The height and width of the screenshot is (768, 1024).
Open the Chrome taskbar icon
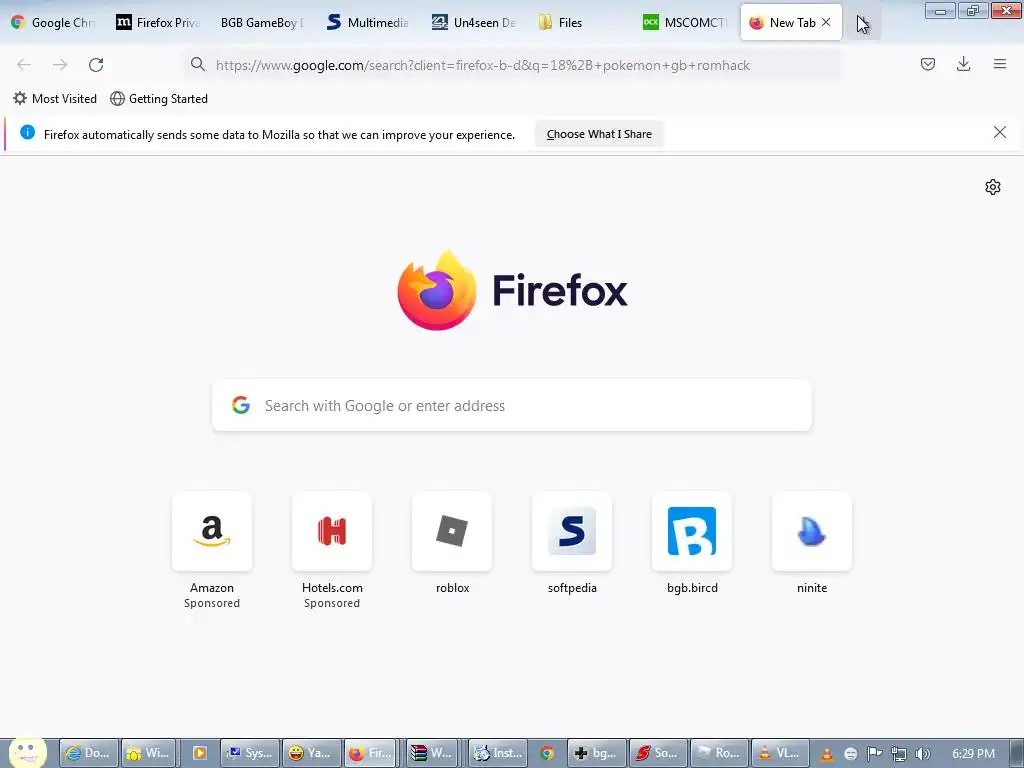click(547, 753)
